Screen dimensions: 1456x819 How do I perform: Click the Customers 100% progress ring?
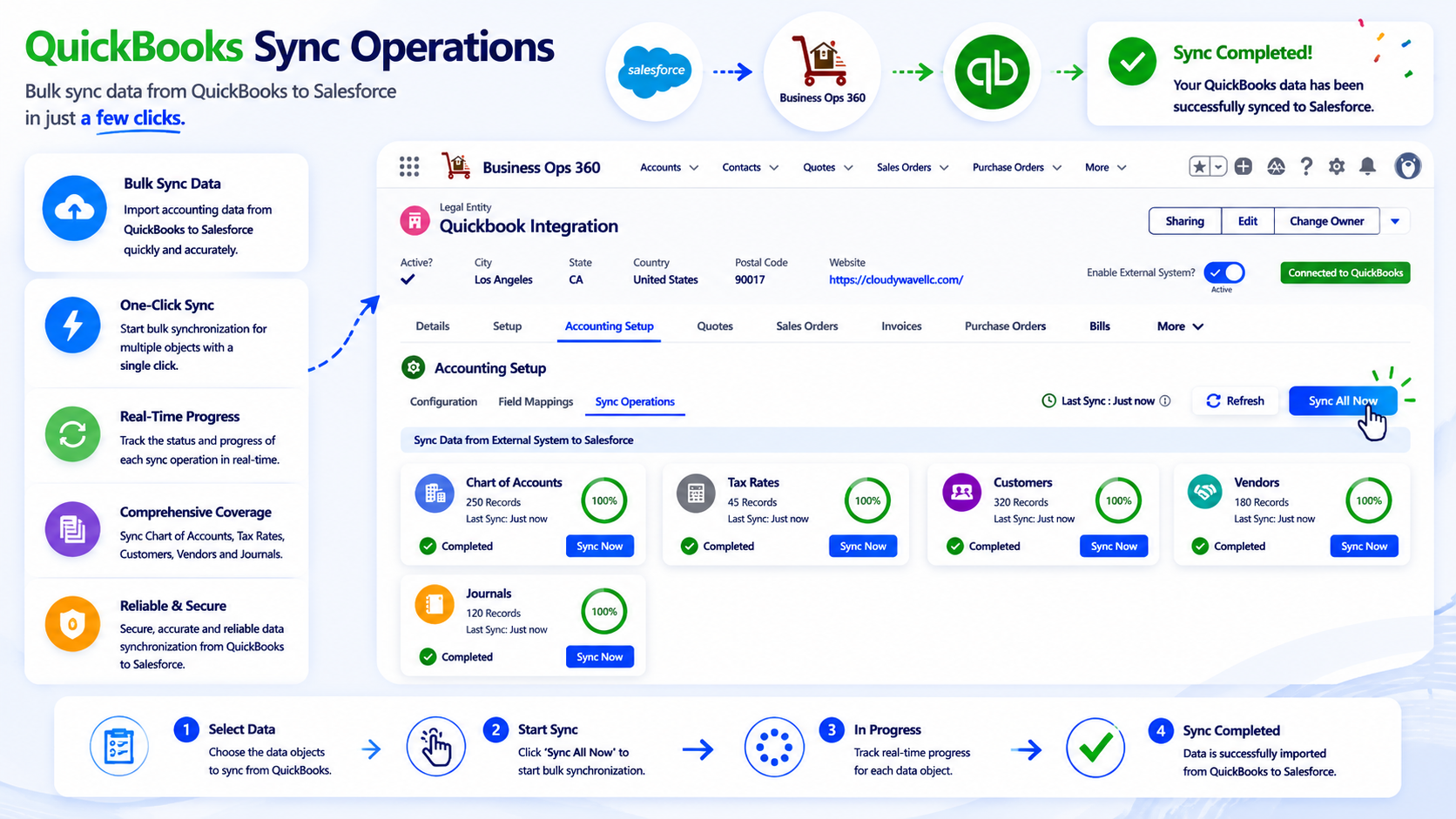(1118, 500)
